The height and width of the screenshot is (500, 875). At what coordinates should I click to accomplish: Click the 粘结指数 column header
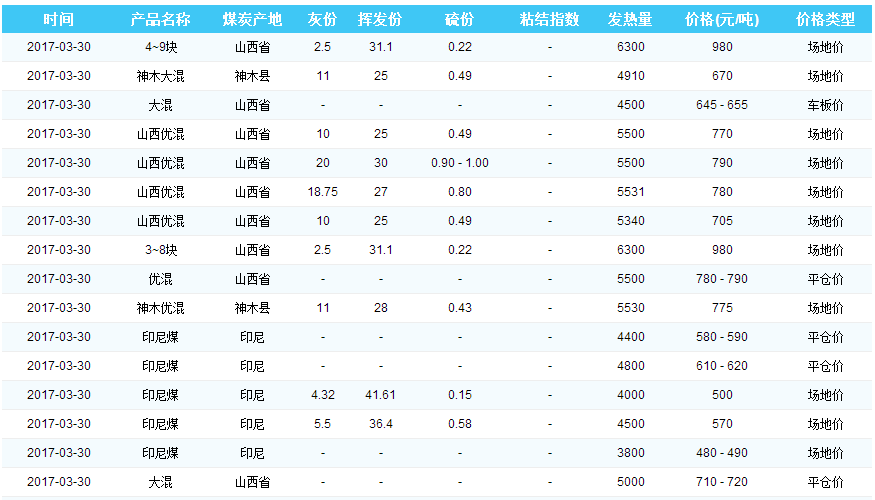click(550, 19)
